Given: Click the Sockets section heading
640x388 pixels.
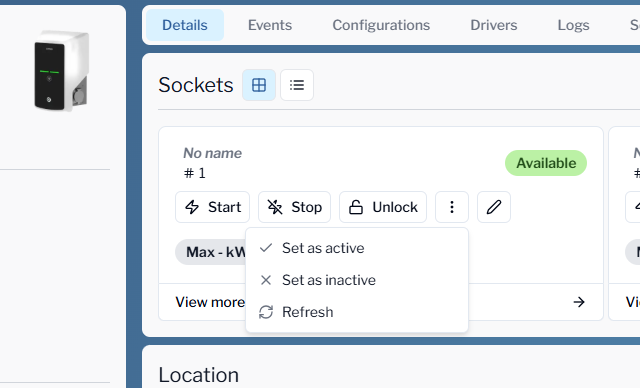Looking at the screenshot, I should coord(196,85).
